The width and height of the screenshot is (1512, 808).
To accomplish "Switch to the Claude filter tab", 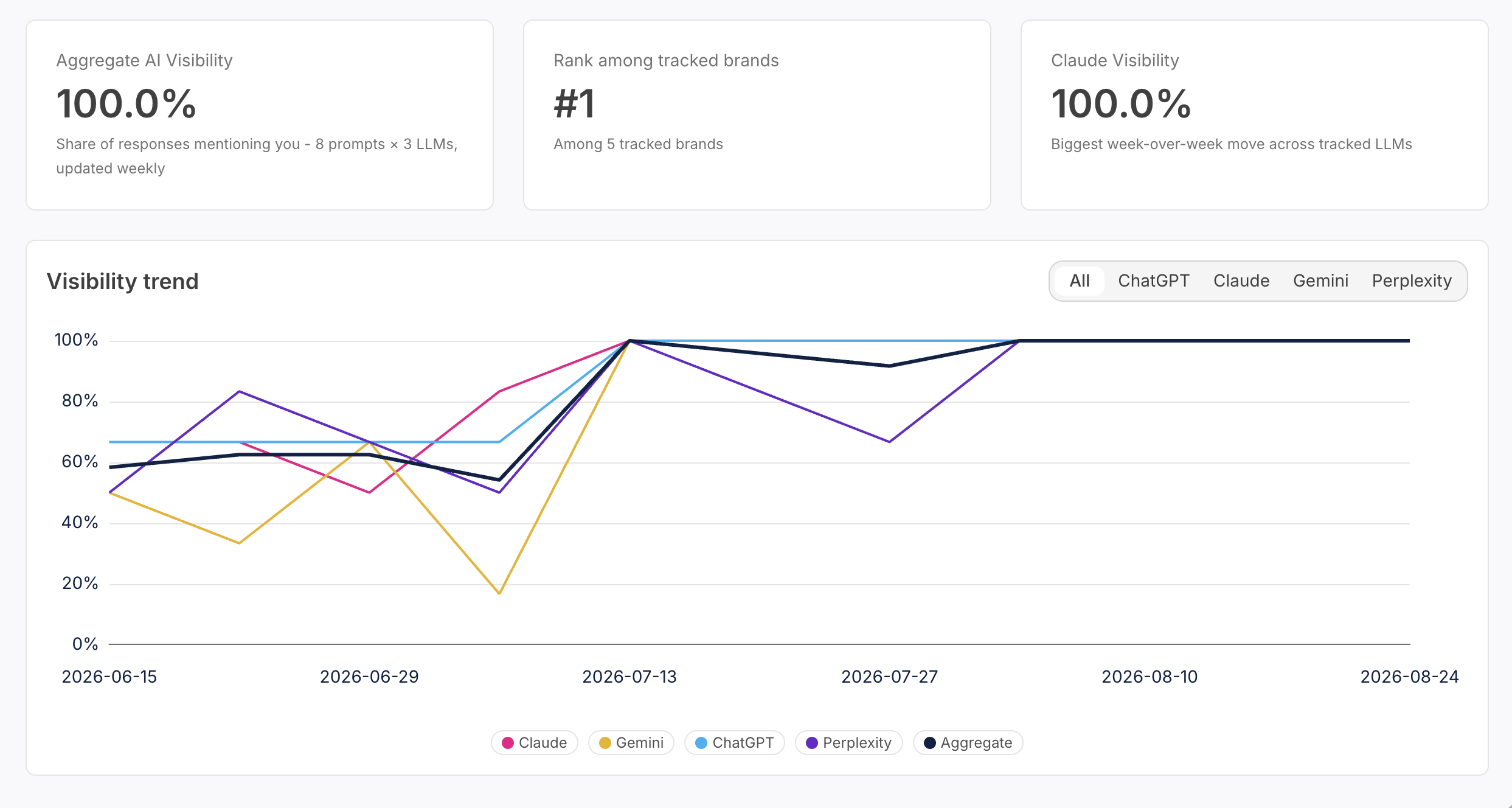I will pos(1241,281).
